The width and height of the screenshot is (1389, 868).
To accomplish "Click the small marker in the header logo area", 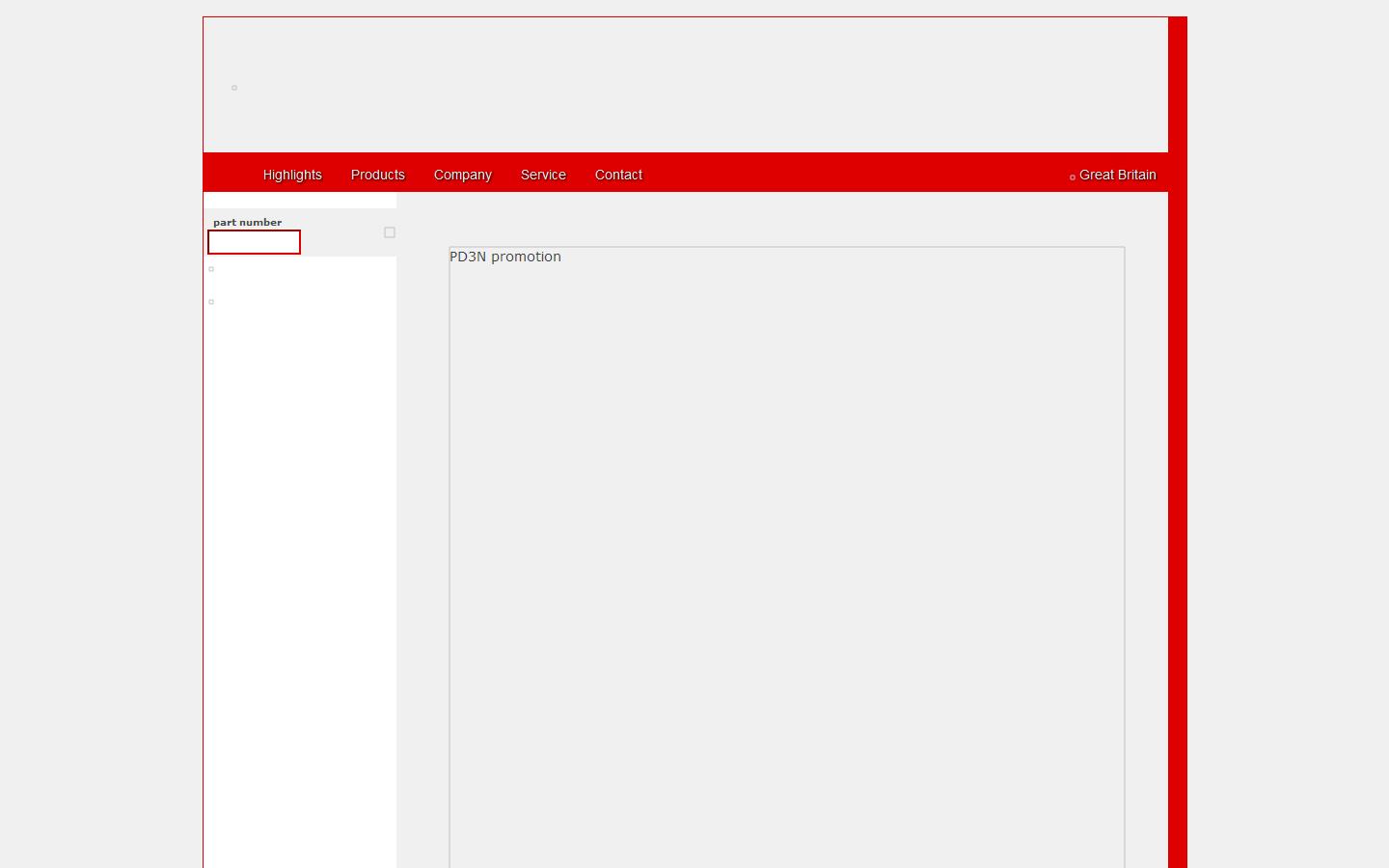I will [233, 88].
